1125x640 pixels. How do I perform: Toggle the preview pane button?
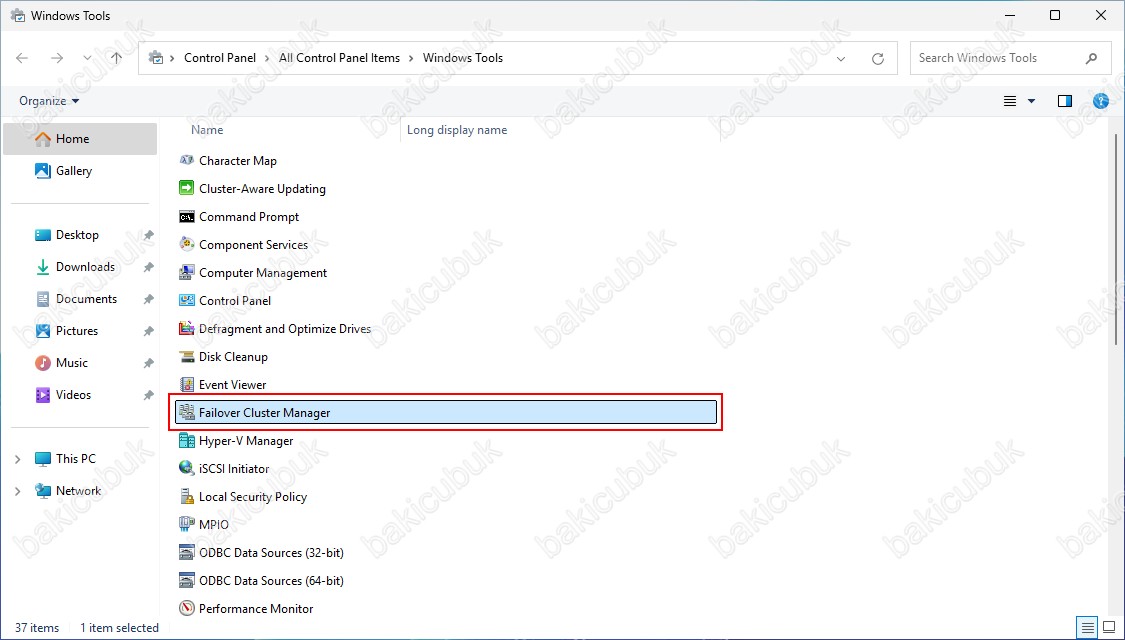pyautogui.click(x=1065, y=101)
